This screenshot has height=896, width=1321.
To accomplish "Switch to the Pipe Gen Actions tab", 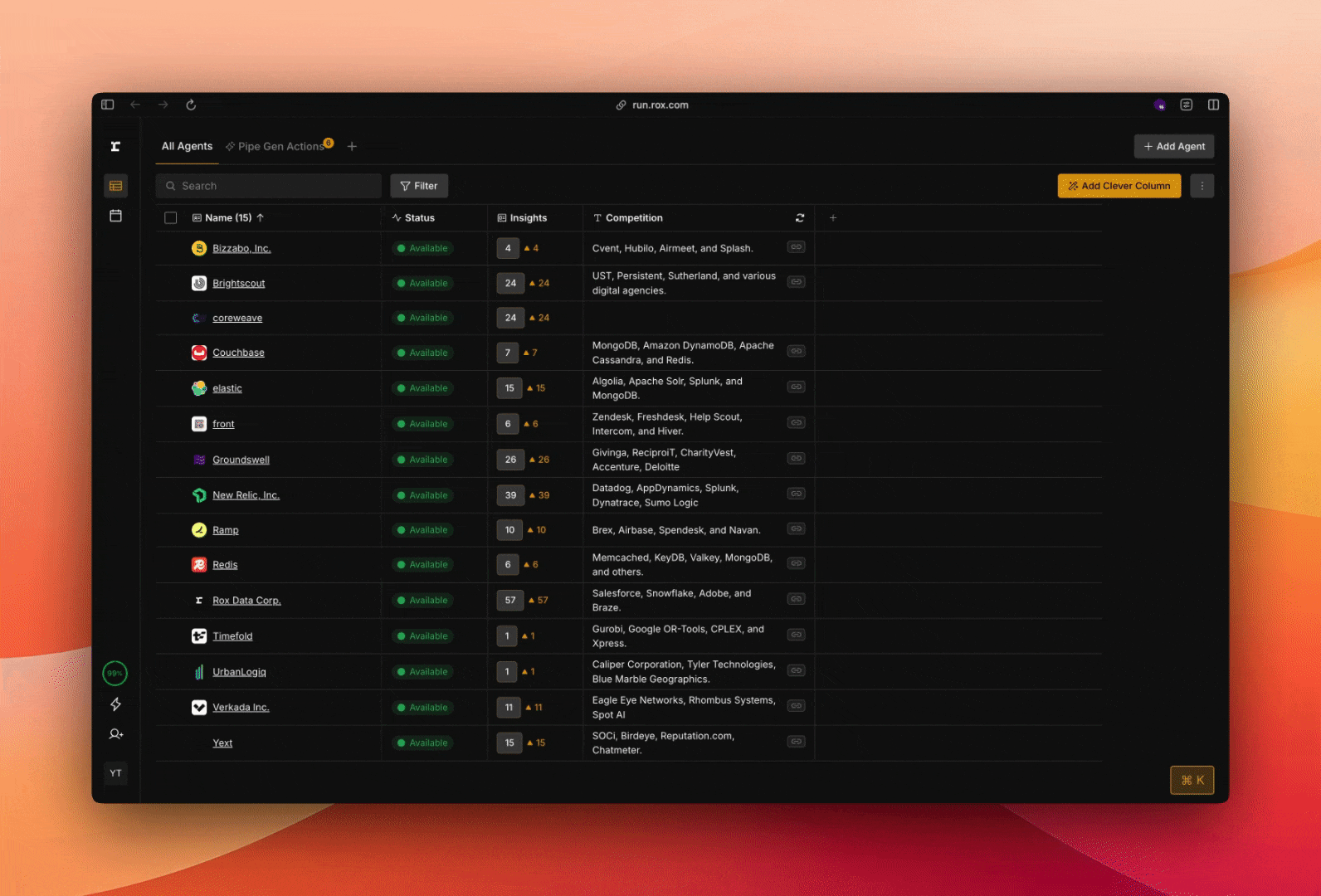I will [x=280, y=147].
